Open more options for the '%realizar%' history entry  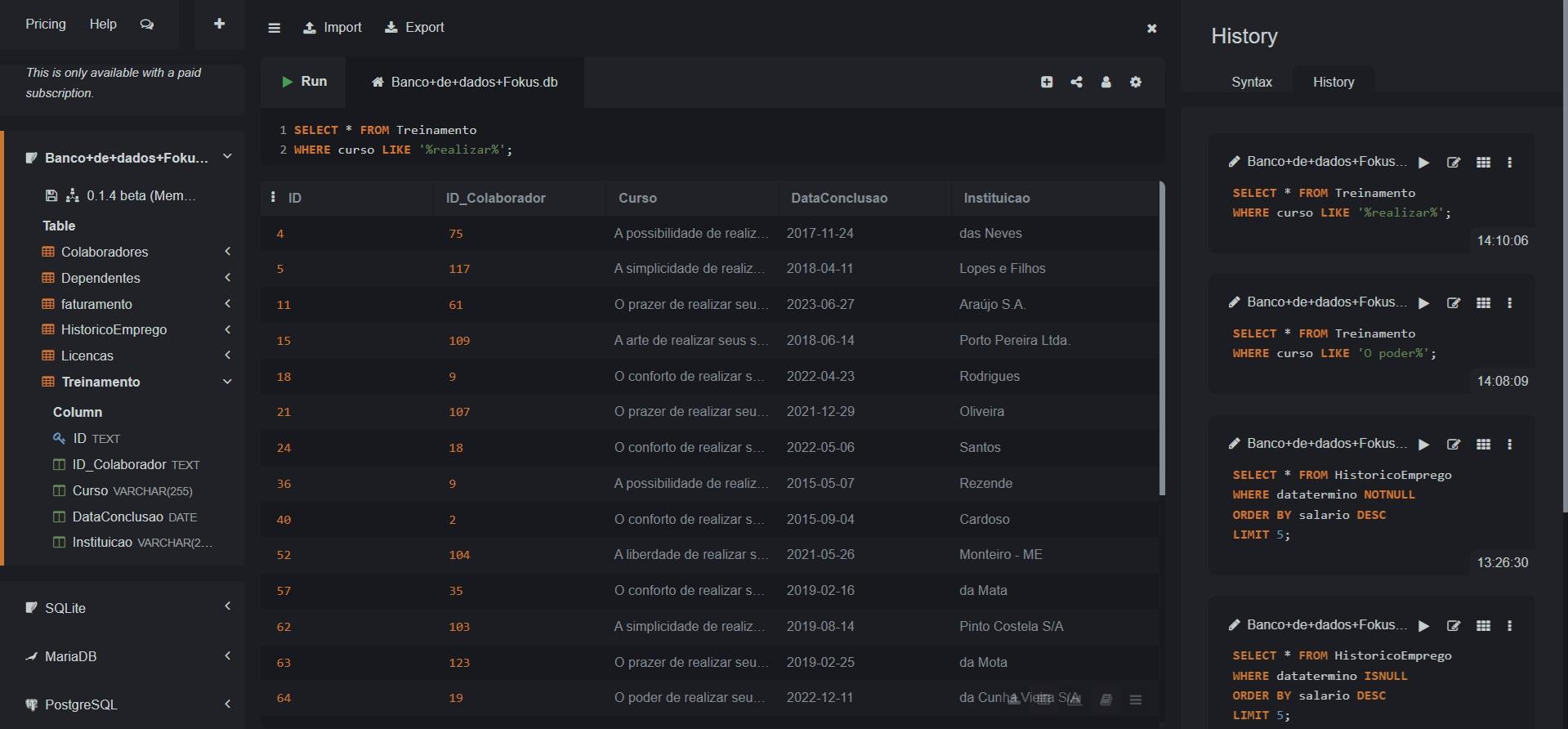pos(1510,163)
